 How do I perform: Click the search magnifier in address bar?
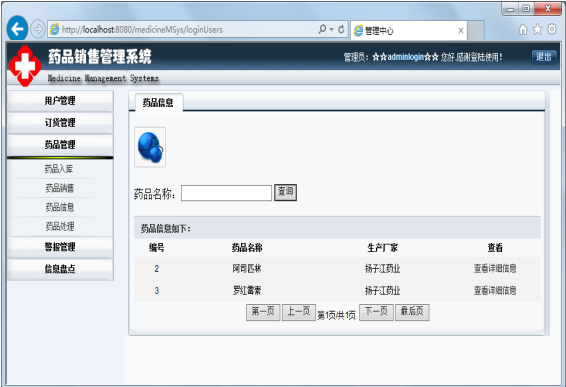[322, 29]
